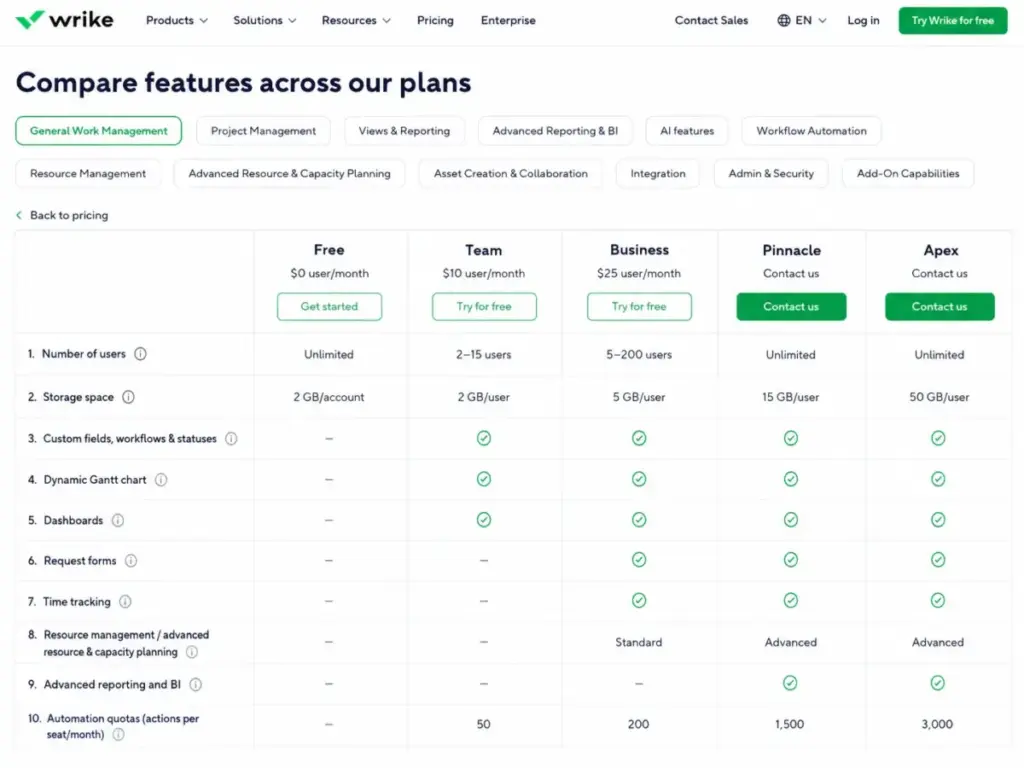Open info icon for Advanced reporting and BI

pyautogui.click(x=195, y=684)
